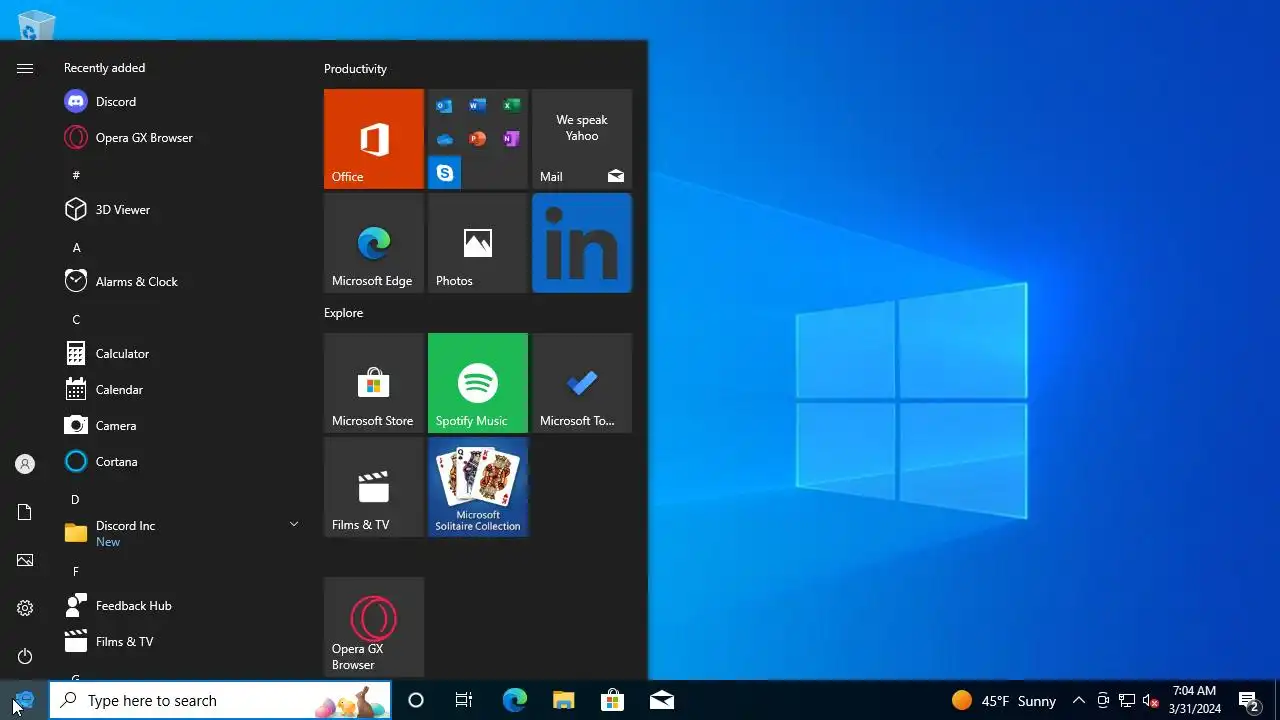The image size is (1280, 720).
Task: Launch Edge from taskbar
Action: 514,700
